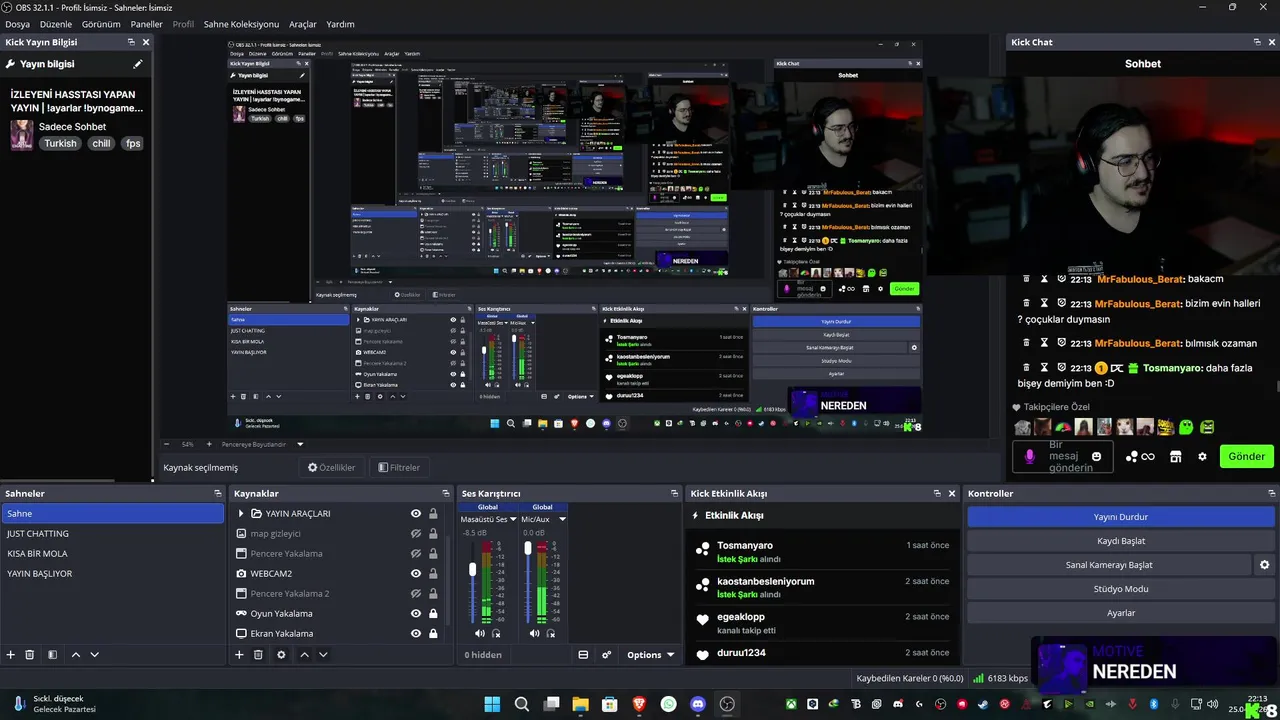This screenshot has height=720, width=1280.
Task: Open Kick chat shop icon
Action: pos(1175,457)
